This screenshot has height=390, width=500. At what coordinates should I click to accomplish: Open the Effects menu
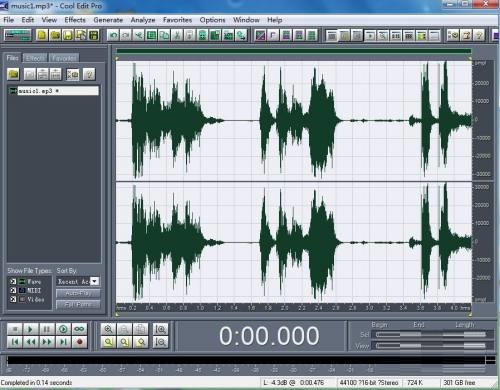(x=75, y=20)
